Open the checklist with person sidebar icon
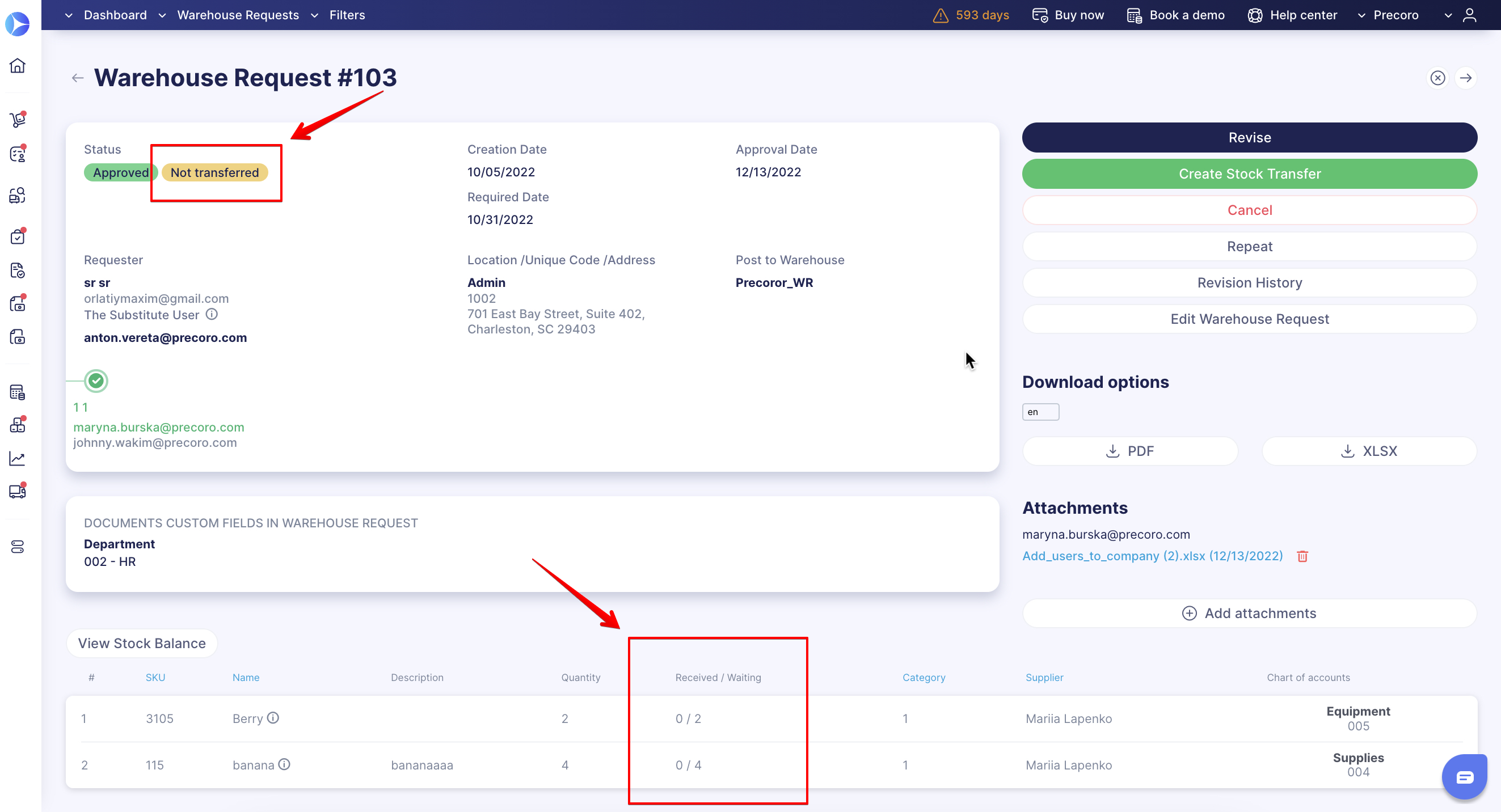The width and height of the screenshot is (1501, 812). pyautogui.click(x=18, y=154)
